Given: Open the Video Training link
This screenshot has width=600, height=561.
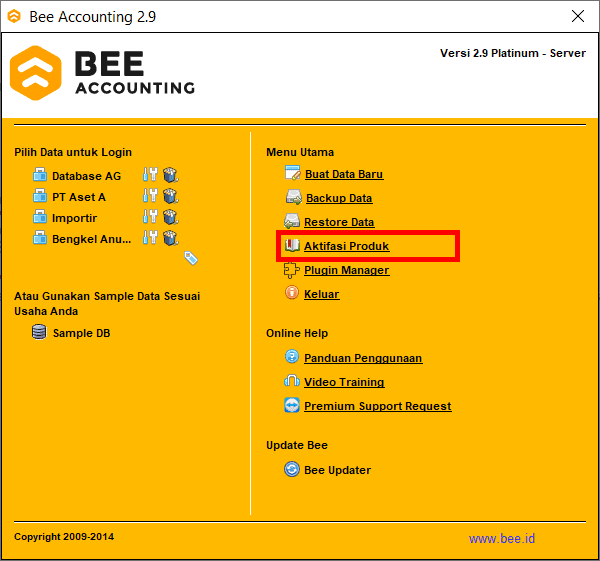Looking at the screenshot, I should tap(344, 382).
